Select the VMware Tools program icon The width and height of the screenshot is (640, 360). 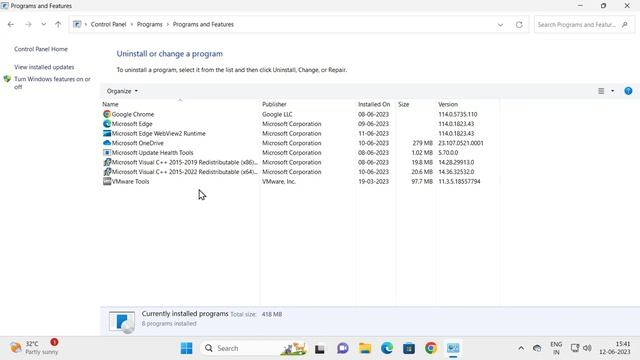[x=107, y=181]
